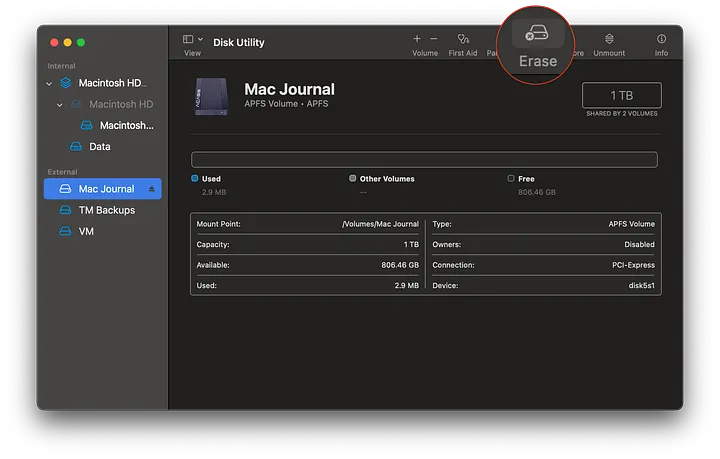Click the 806.46 GB Available value

pyautogui.click(x=400, y=265)
